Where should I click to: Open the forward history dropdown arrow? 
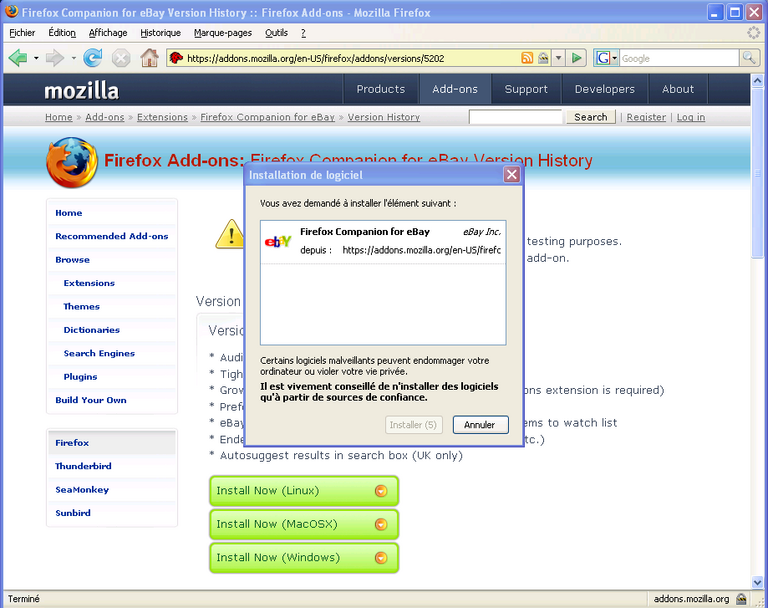tap(73, 58)
